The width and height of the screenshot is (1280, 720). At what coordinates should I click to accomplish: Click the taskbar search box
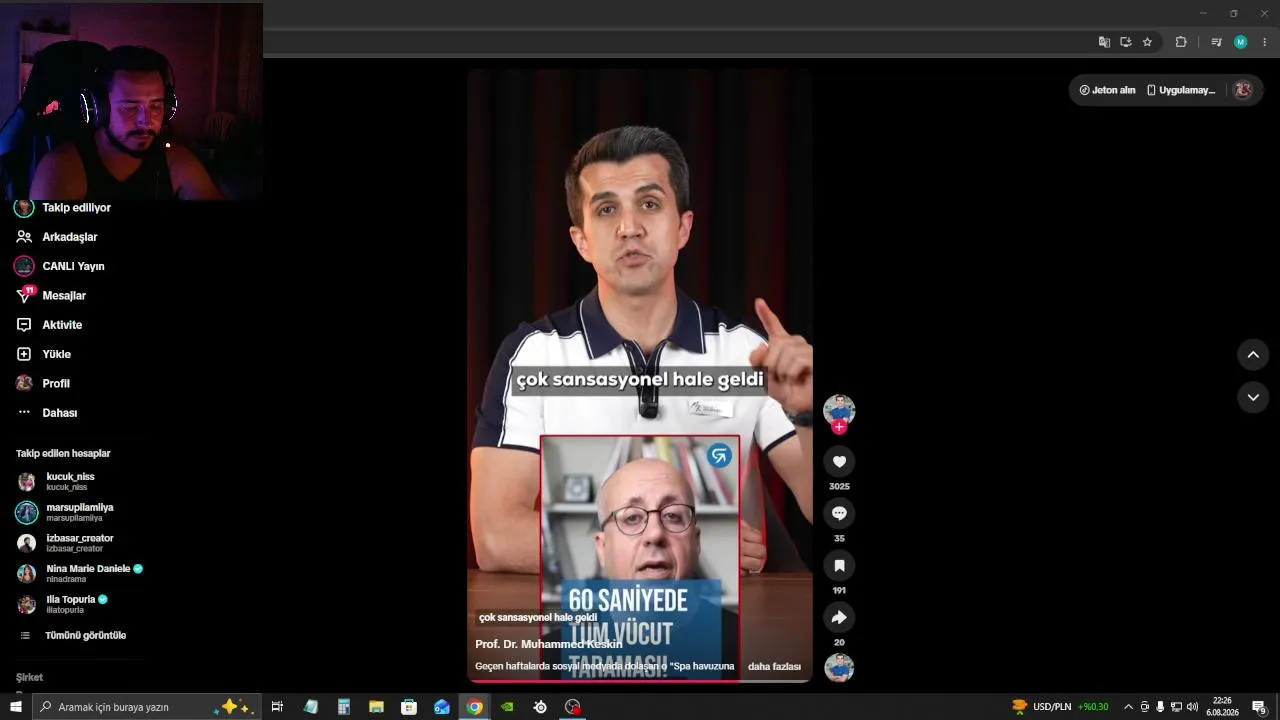point(147,707)
